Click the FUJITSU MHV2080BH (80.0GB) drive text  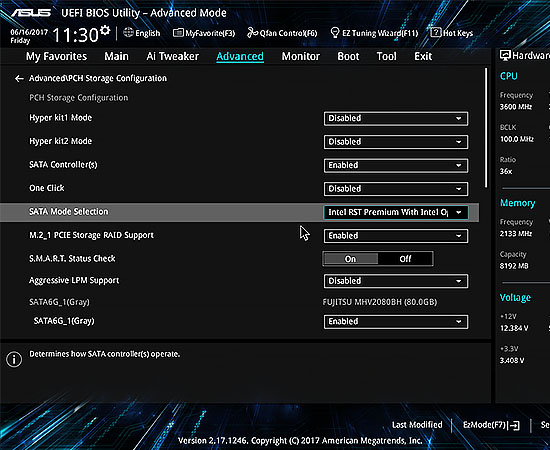[380, 302]
